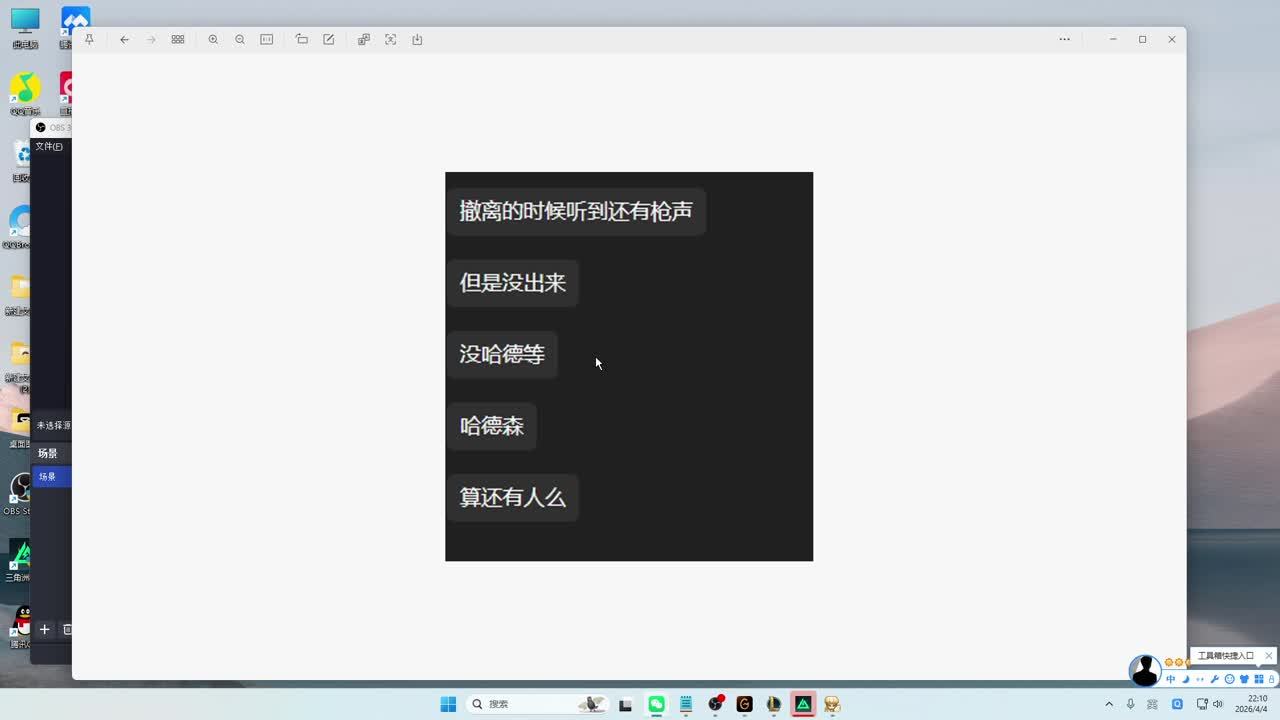The height and width of the screenshot is (720, 1280).
Task: Edit the image with the pencil icon
Action: (329, 40)
